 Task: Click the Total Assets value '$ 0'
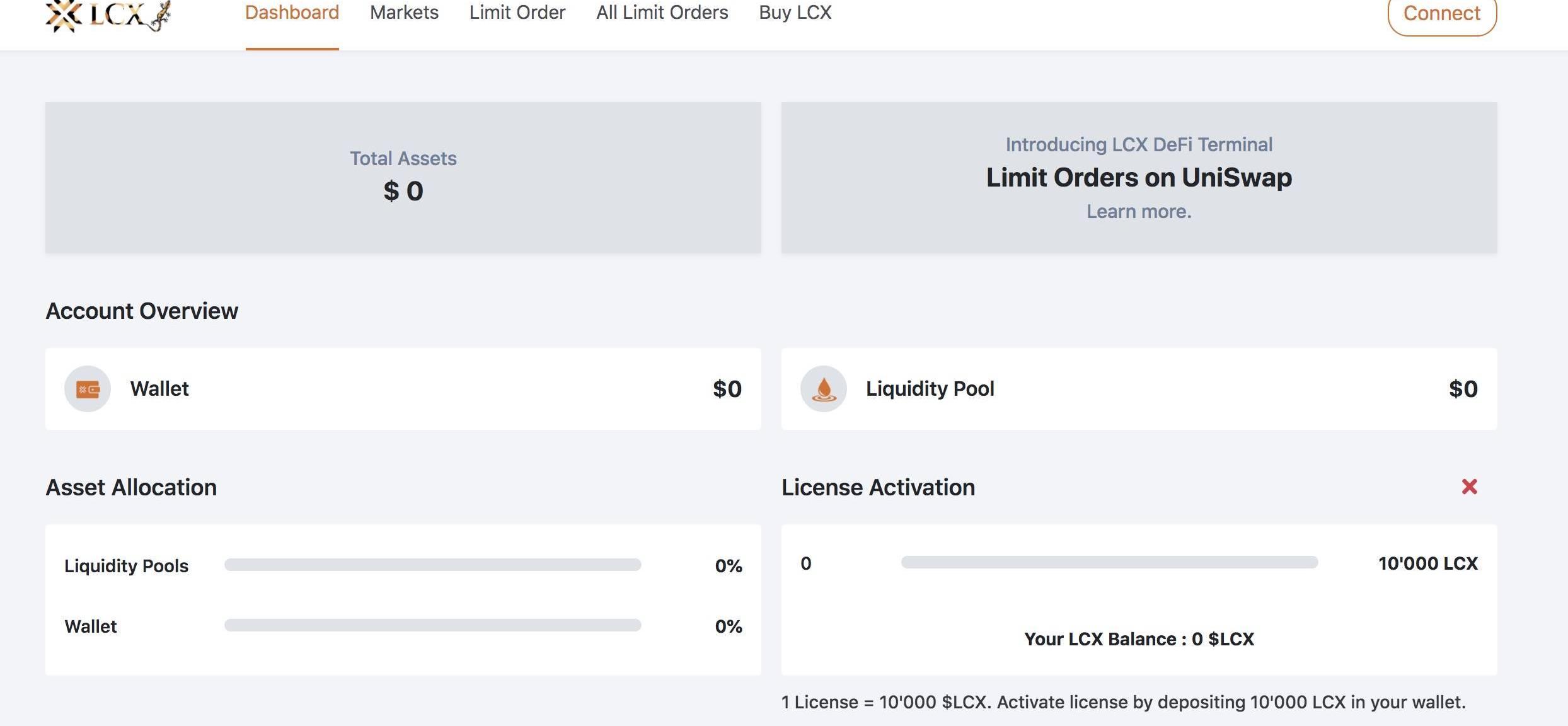[x=403, y=191]
